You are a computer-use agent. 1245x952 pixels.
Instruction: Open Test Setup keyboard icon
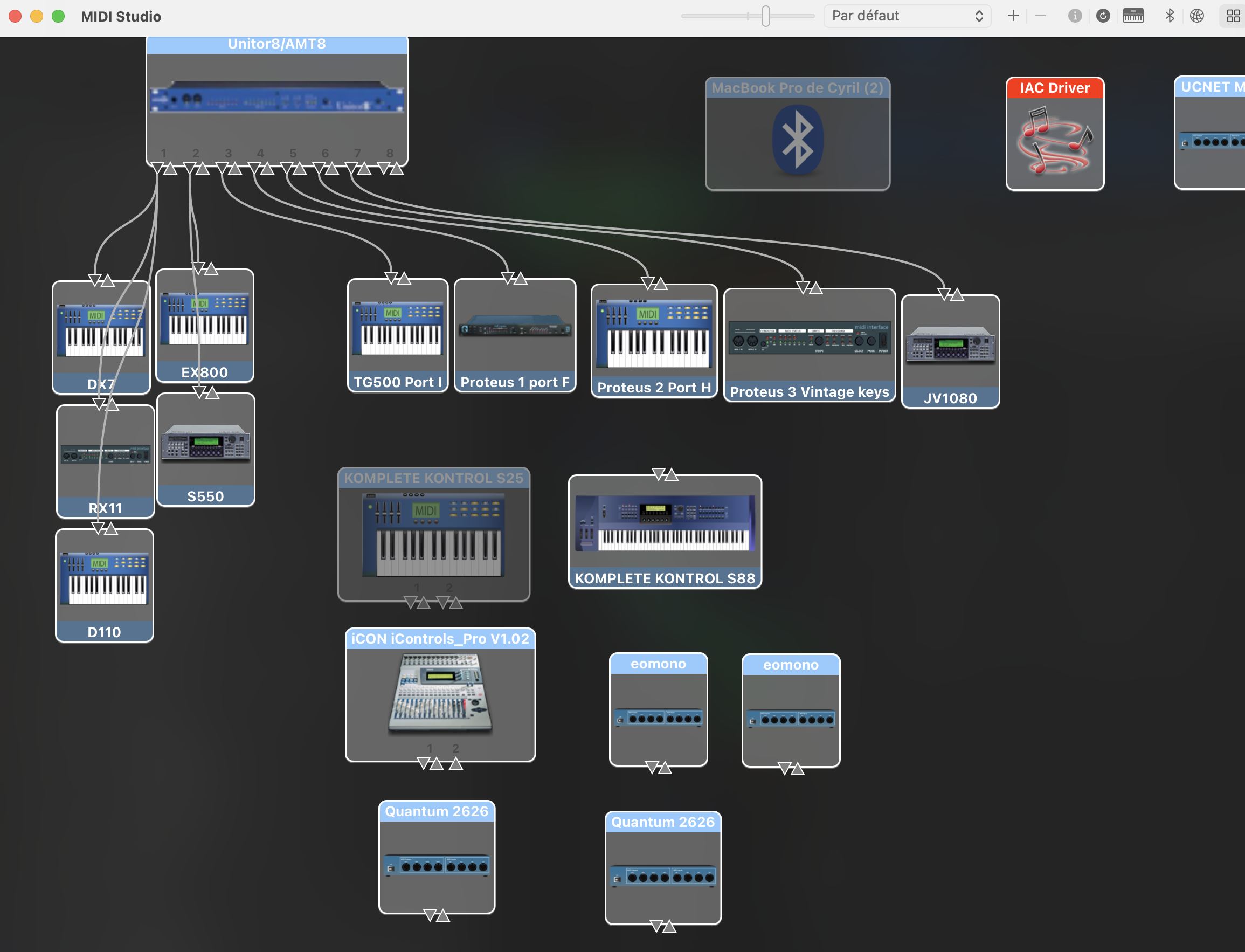click(x=1133, y=16)
